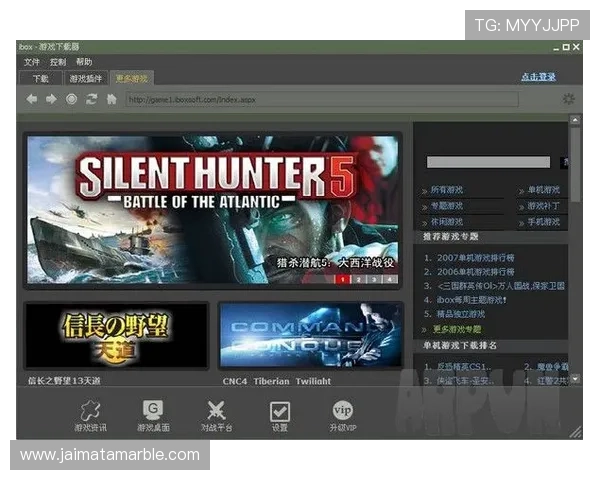Switch to the 下载 tab

coord(40,78)
